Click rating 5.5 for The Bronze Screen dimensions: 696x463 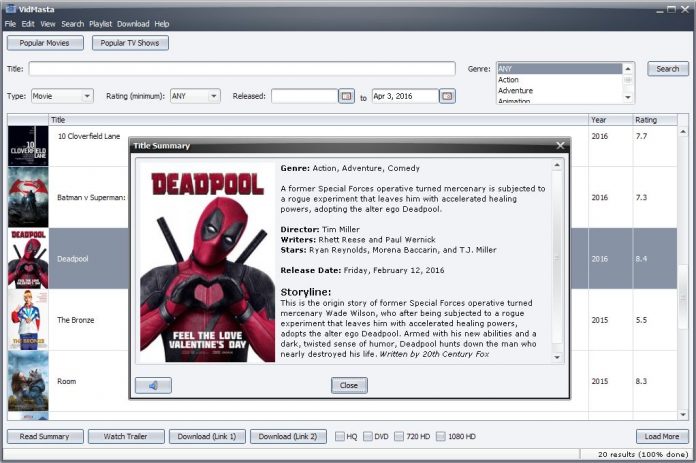pyautogui.click(x=641, y=320)
